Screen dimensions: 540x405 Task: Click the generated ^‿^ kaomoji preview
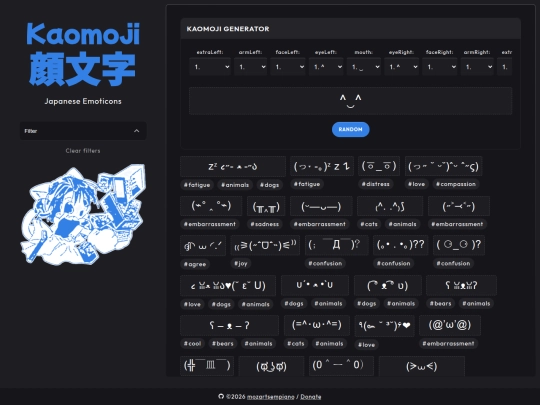[x=351, y=101]
